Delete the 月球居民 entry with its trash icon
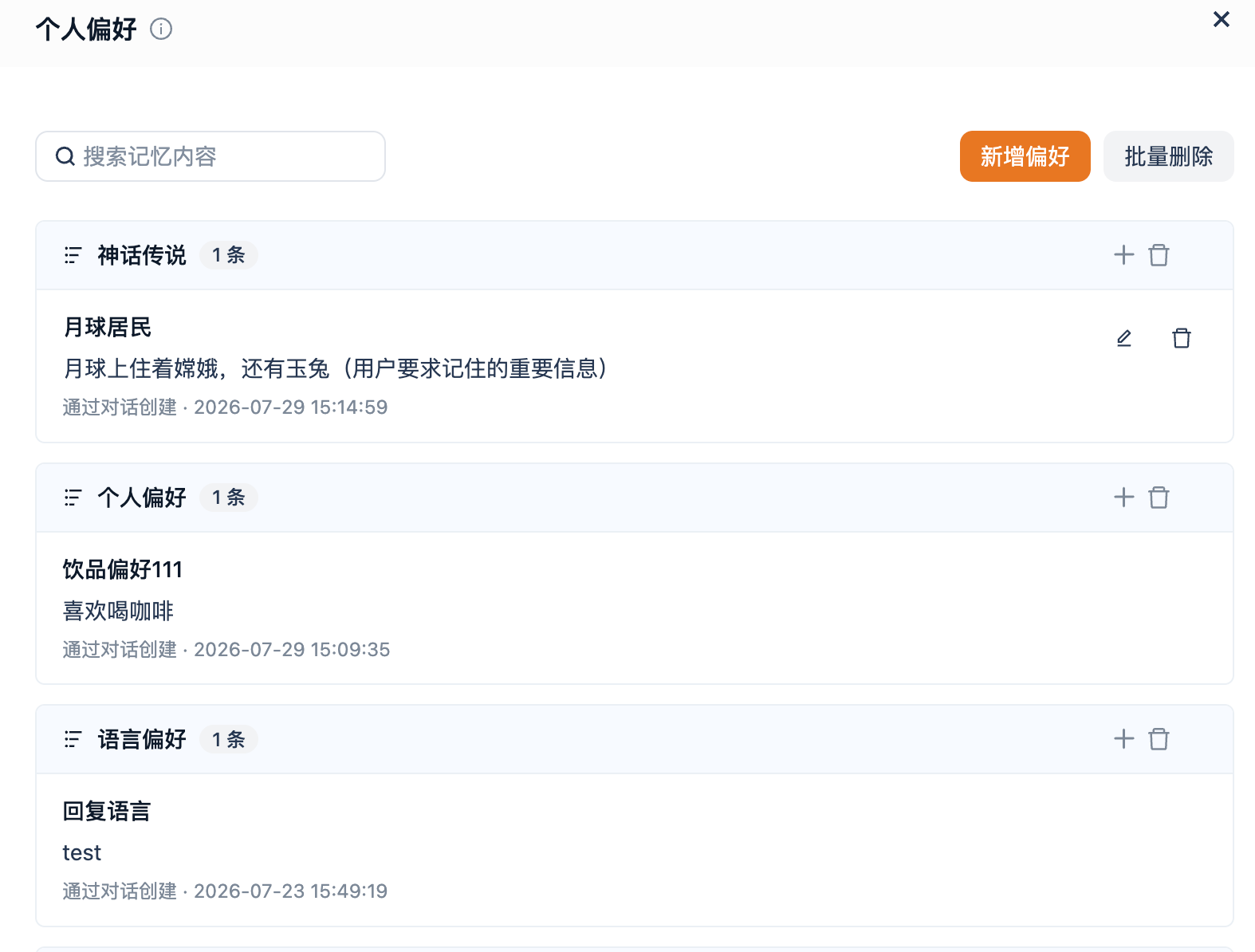1255x952 pixels. (x=1182, y=338)
